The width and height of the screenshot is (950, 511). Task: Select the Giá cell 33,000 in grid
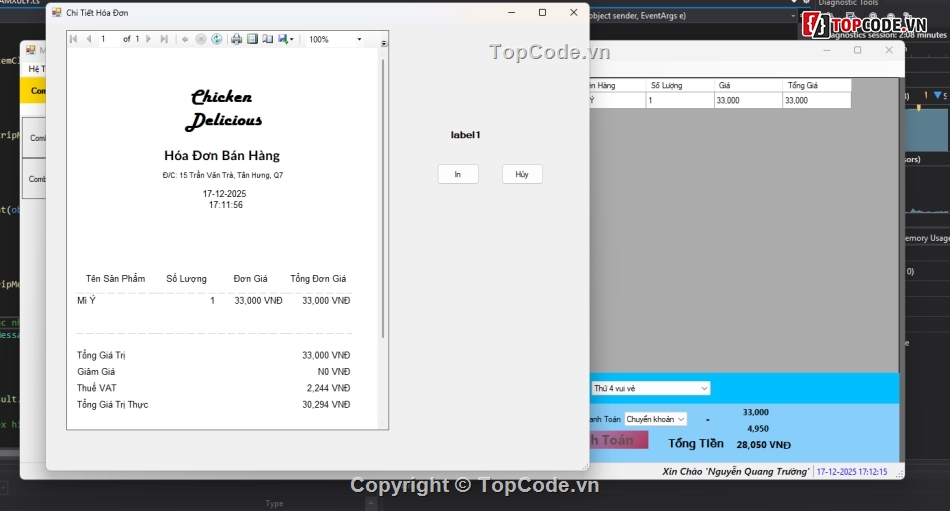(748, 101)
